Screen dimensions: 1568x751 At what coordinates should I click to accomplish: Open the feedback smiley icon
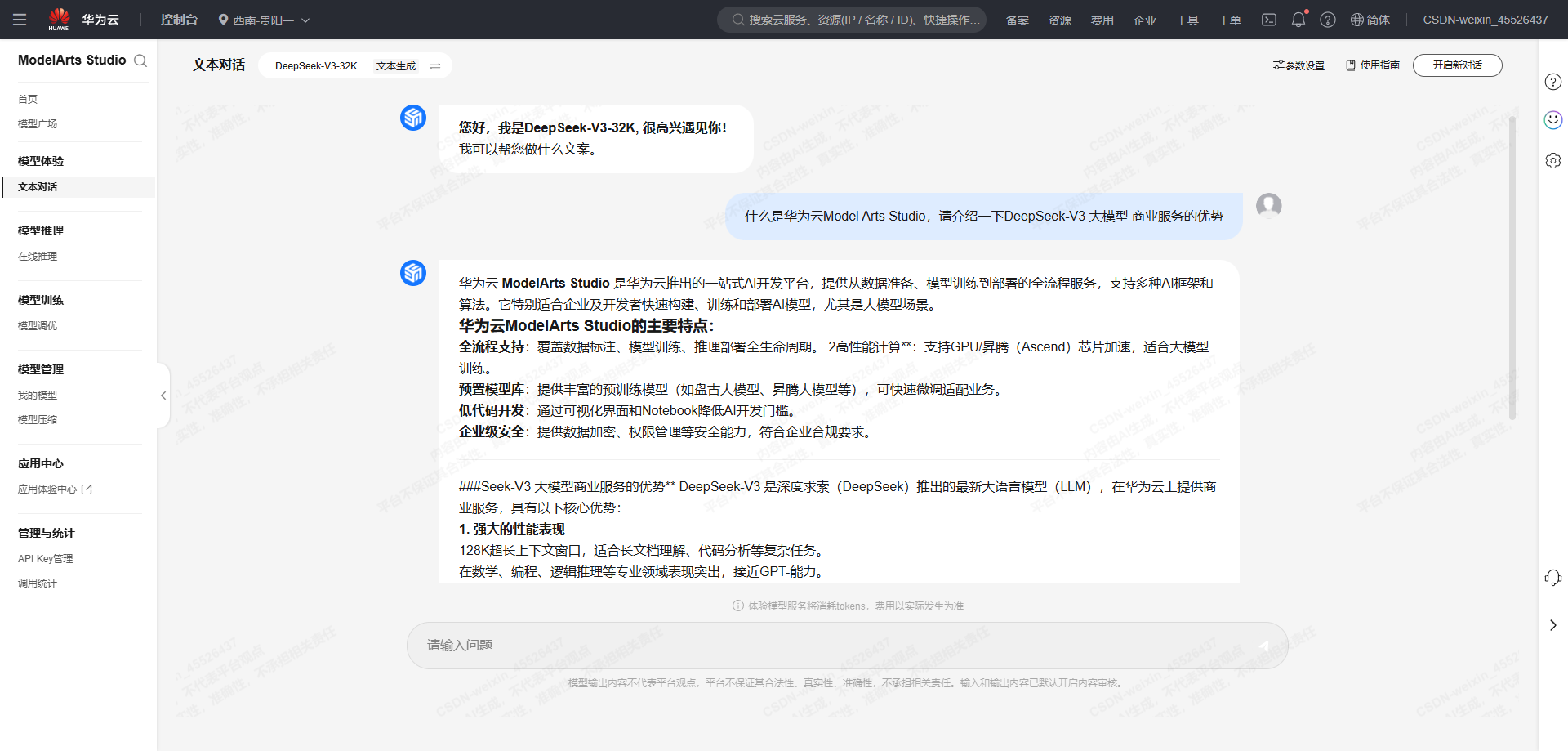pyautogui.click(x=1553, y=120)
